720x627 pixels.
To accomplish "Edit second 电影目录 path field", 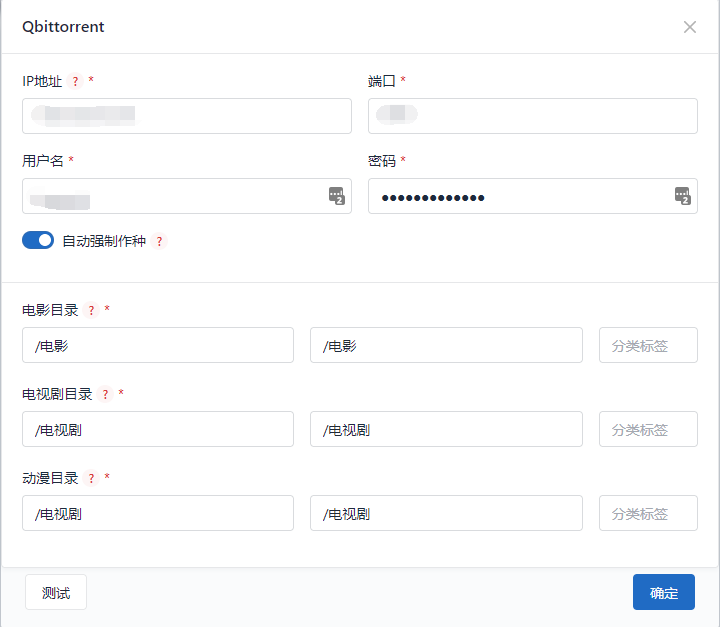I will (446, 345).
